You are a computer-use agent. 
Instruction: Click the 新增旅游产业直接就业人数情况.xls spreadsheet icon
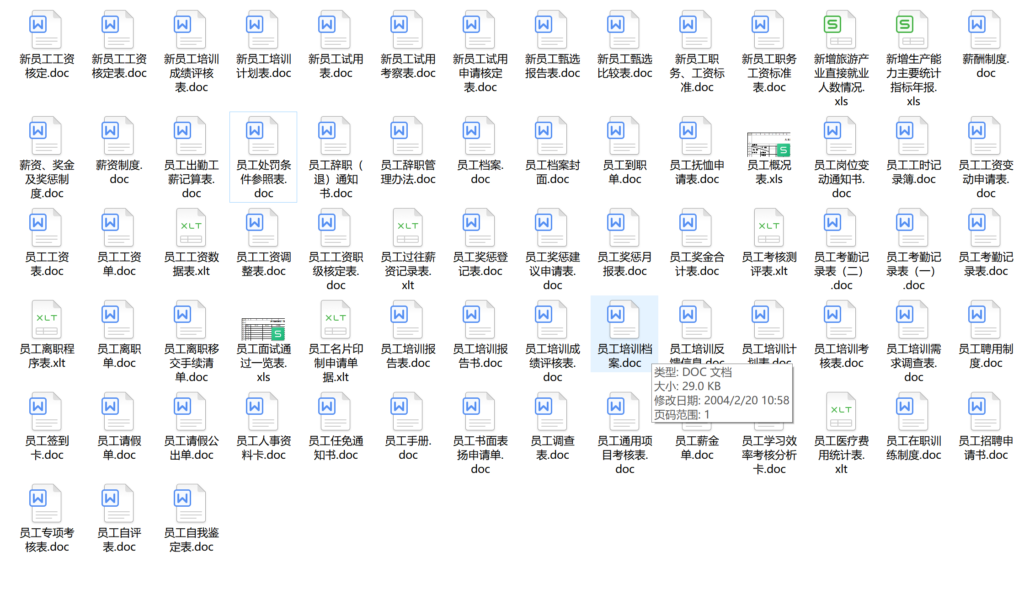click(841, 31)
